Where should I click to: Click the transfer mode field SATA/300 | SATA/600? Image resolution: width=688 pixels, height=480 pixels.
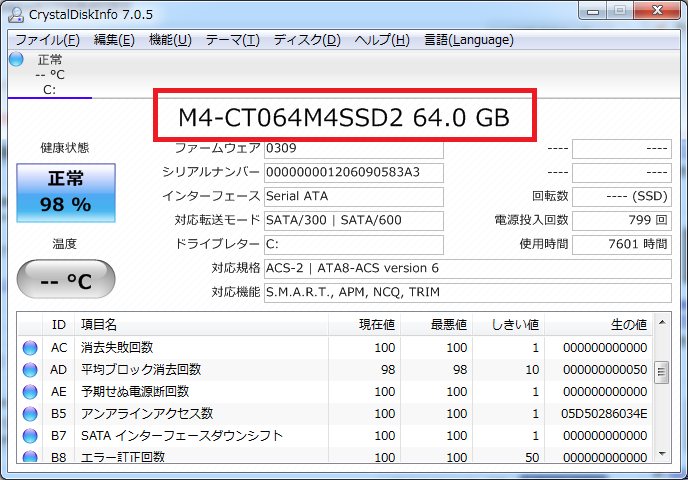pos(354,220)
